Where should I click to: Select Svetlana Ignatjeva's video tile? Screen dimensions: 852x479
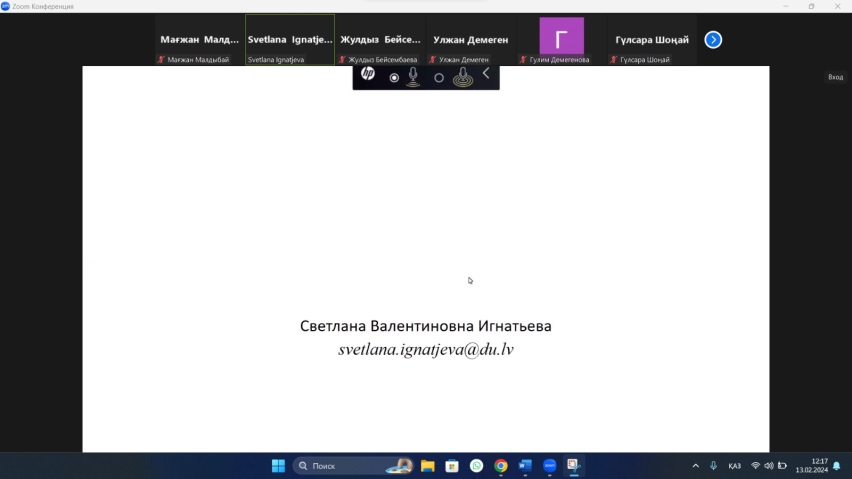point(290,40)
